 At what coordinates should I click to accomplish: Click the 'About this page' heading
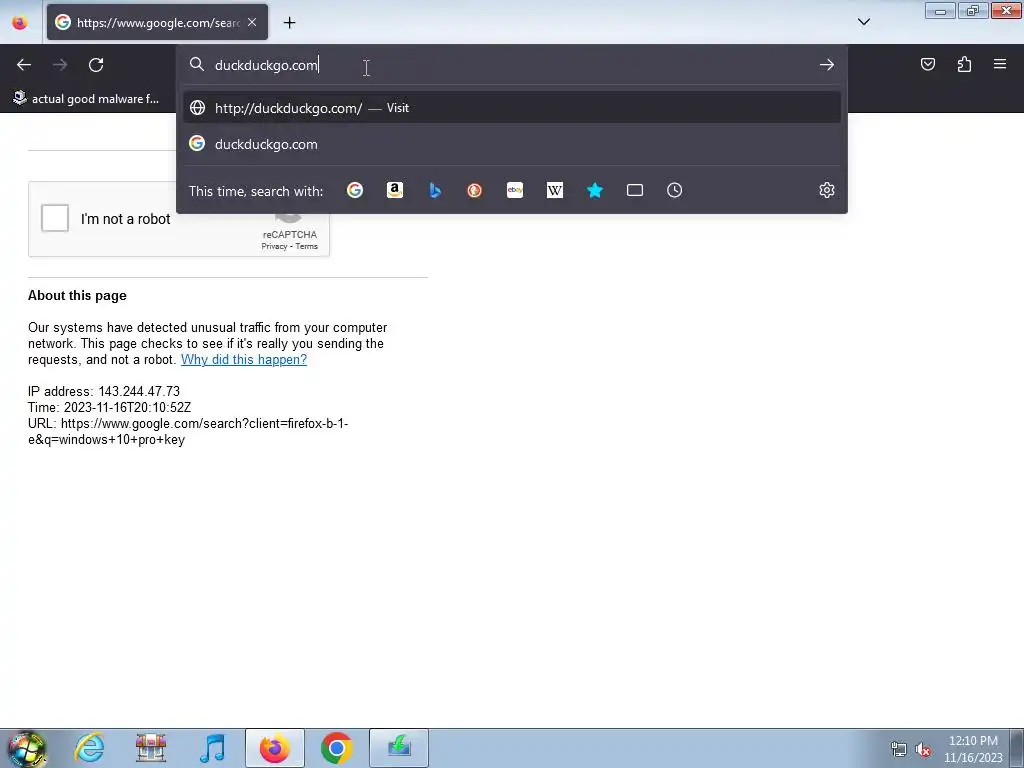(77, 295)
